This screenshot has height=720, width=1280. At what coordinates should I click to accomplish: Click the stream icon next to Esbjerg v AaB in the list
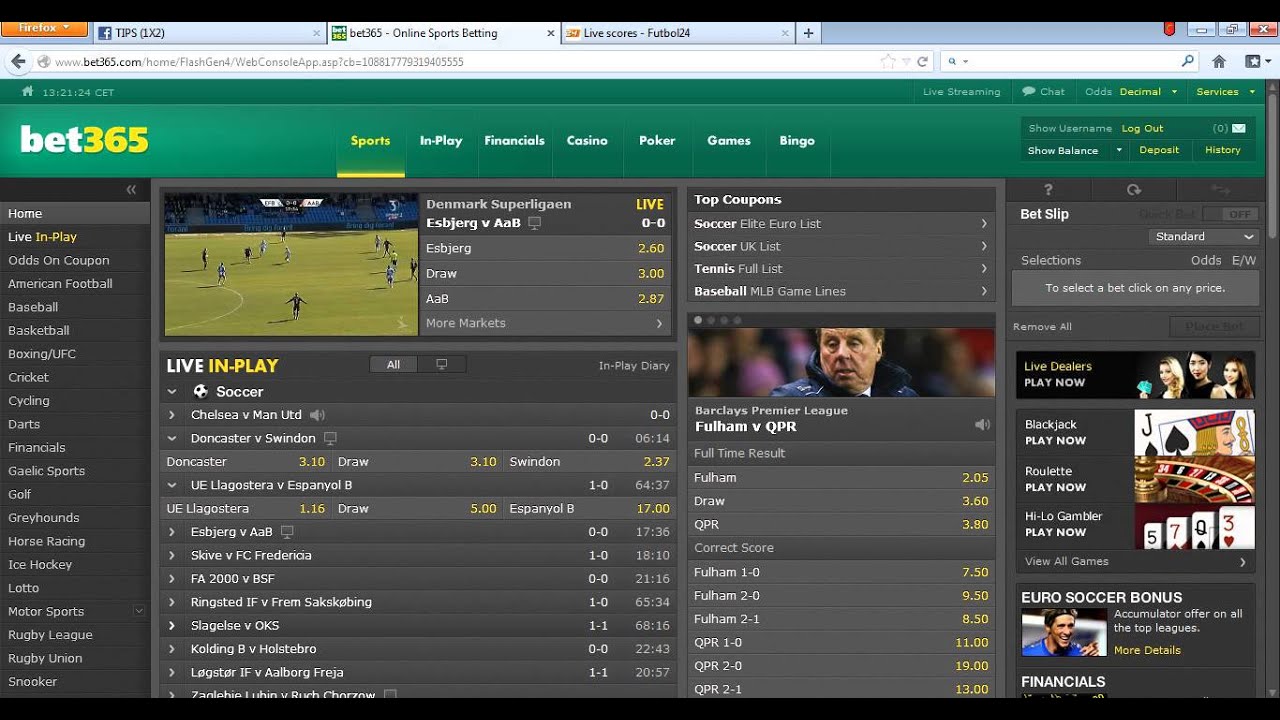click(288, 532)
